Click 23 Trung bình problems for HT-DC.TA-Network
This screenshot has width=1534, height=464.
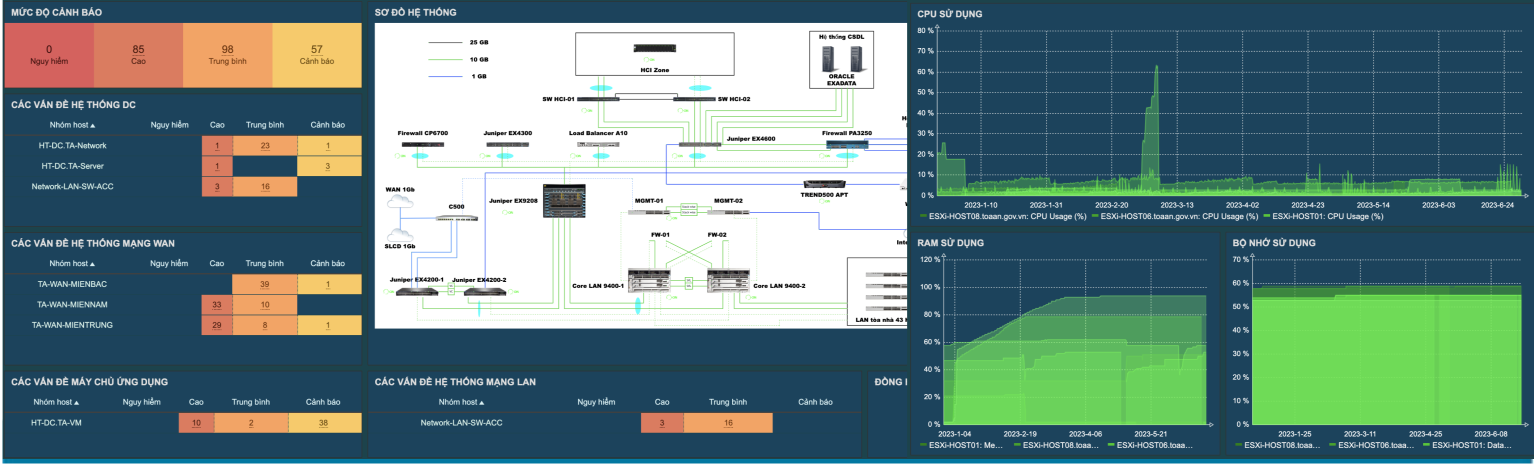click(265, 146)
